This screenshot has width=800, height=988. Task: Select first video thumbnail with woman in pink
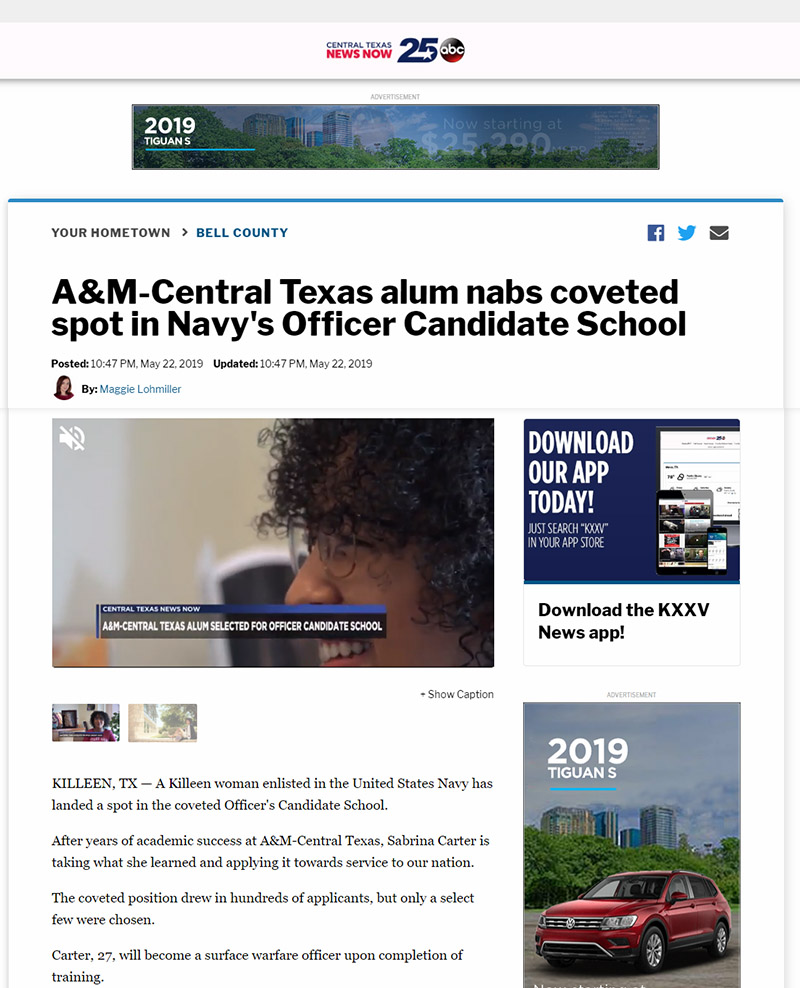click(86, 723)
